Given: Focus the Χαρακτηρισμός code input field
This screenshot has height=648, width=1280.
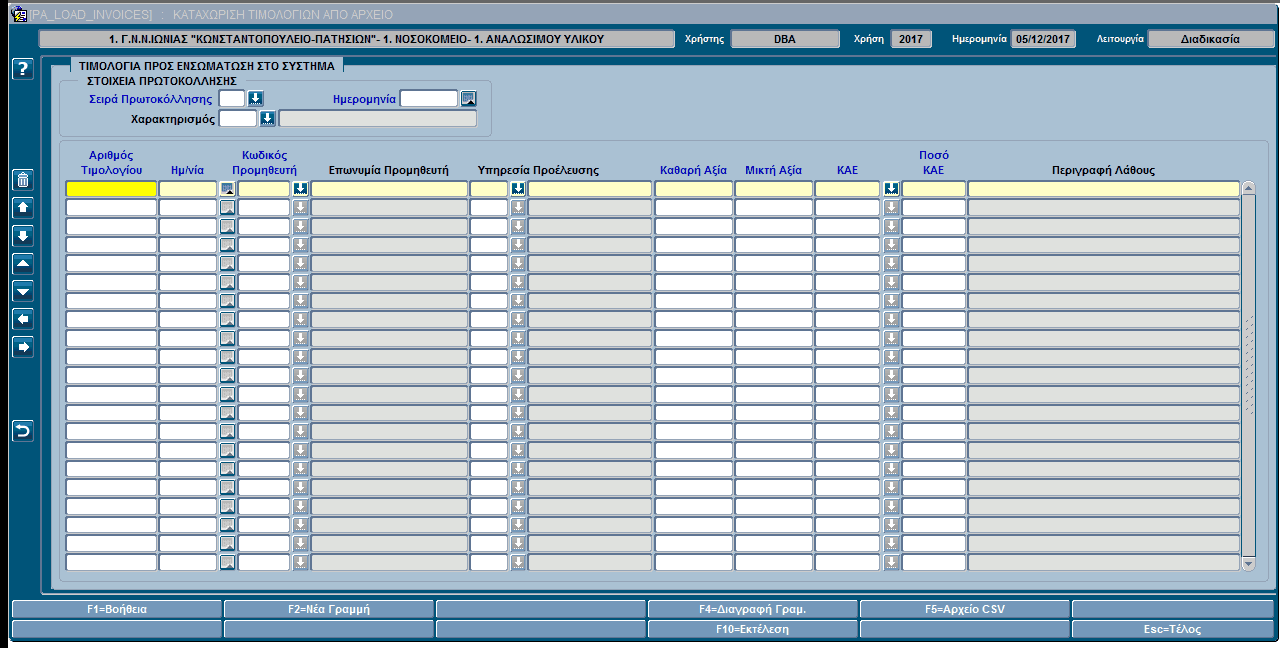Looking at the screenshot, I should coord(238,119).
